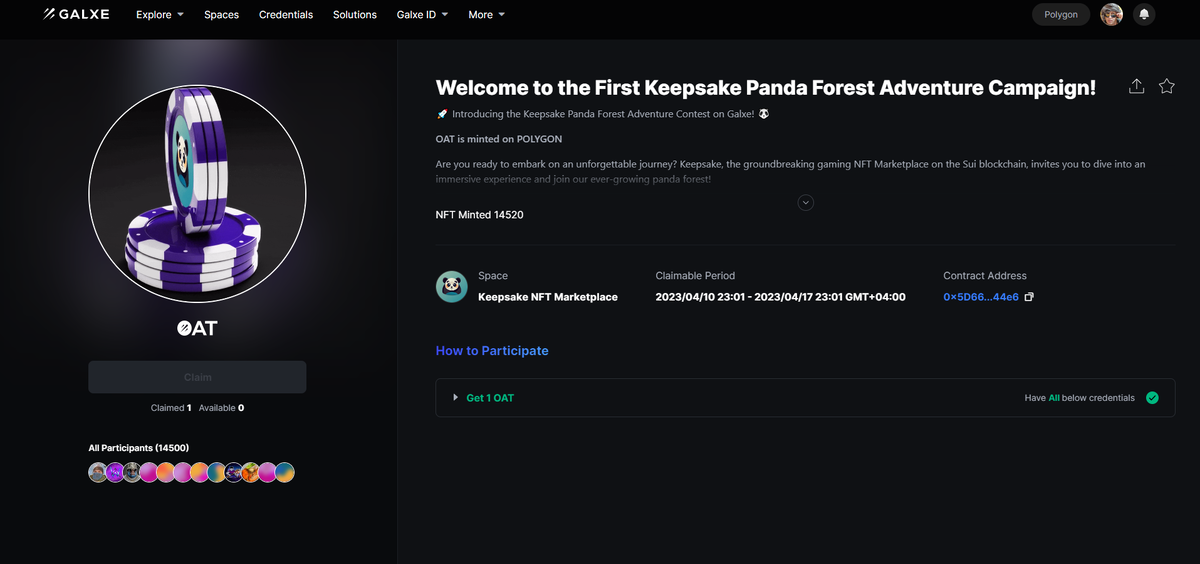This screenshot has width=1200, height=564.
Task: Open the astronaut cartoon participant avatar
Action: [234, 472]
